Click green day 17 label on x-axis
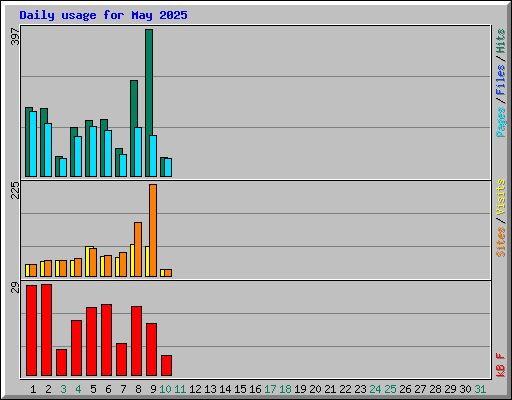 coord(270,389)
